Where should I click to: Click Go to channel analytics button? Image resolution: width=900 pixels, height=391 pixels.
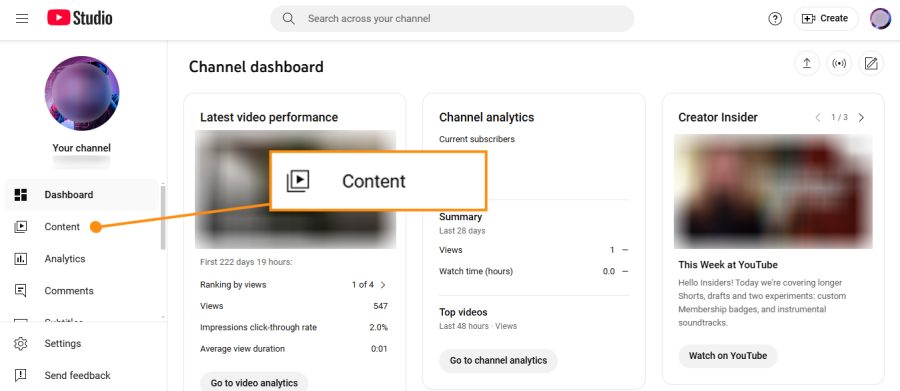pyautogui.click(x=498, y=361)
